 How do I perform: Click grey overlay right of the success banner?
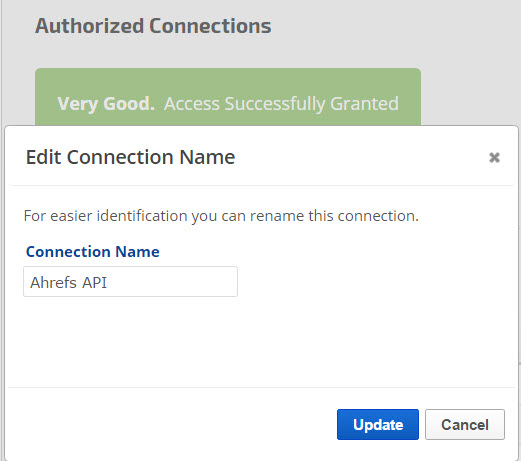tap(470, 97)
